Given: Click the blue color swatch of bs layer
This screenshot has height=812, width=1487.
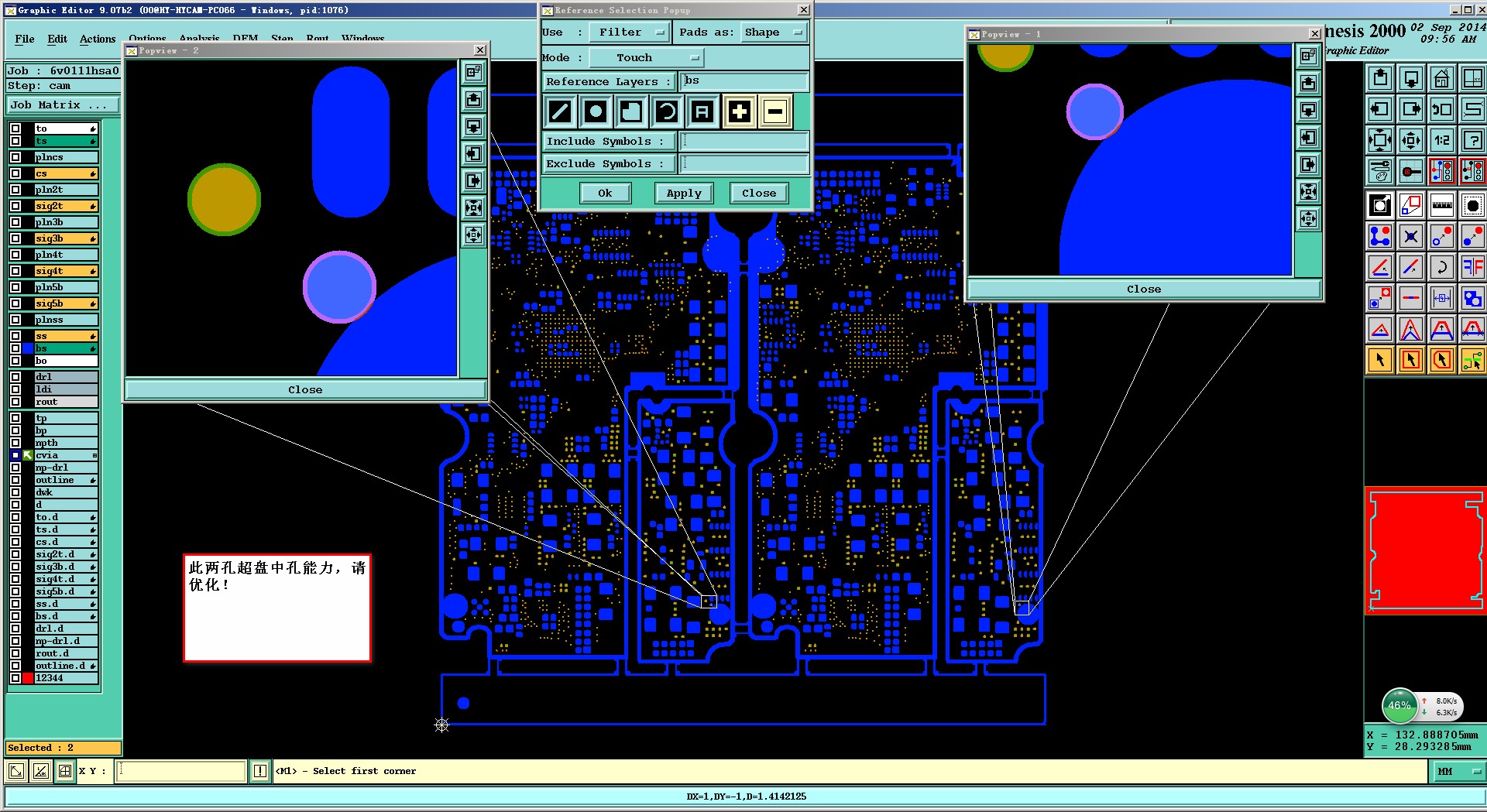Looking at the screenshot, I should coord(28,348).
